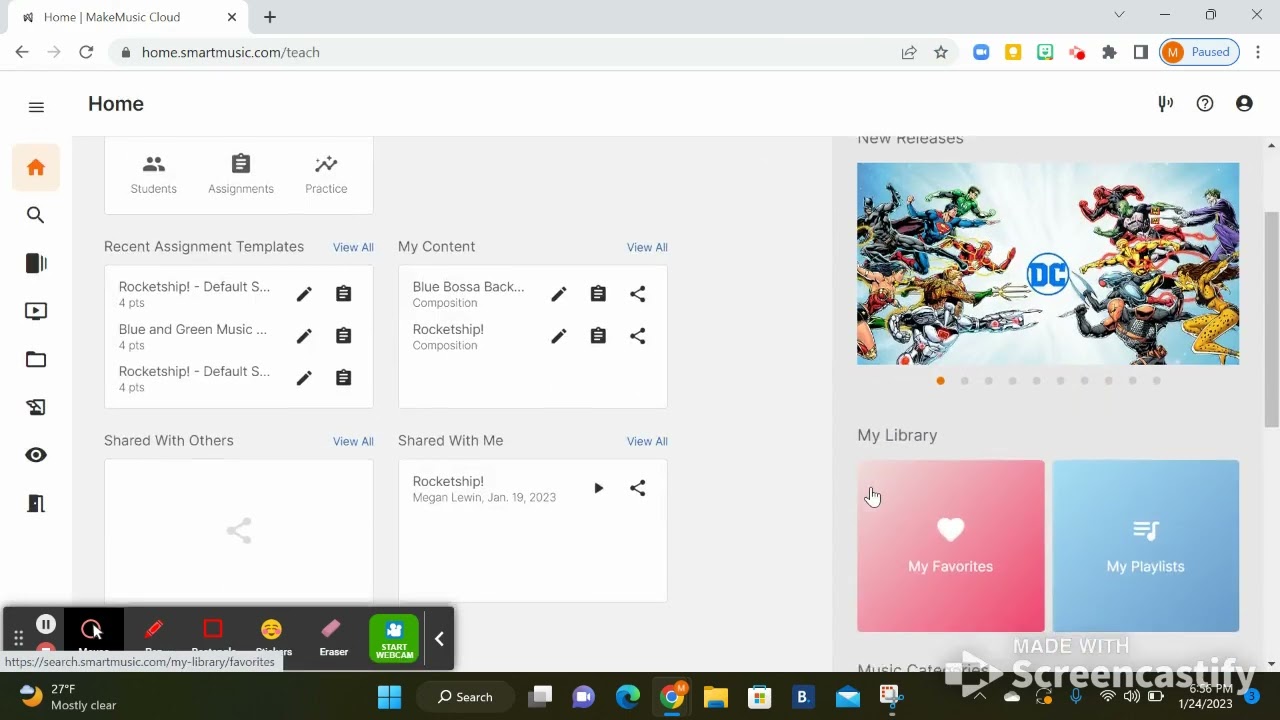Click Start Webcam button
Viewport: 1280px width, 720px height.
[394, 638]
